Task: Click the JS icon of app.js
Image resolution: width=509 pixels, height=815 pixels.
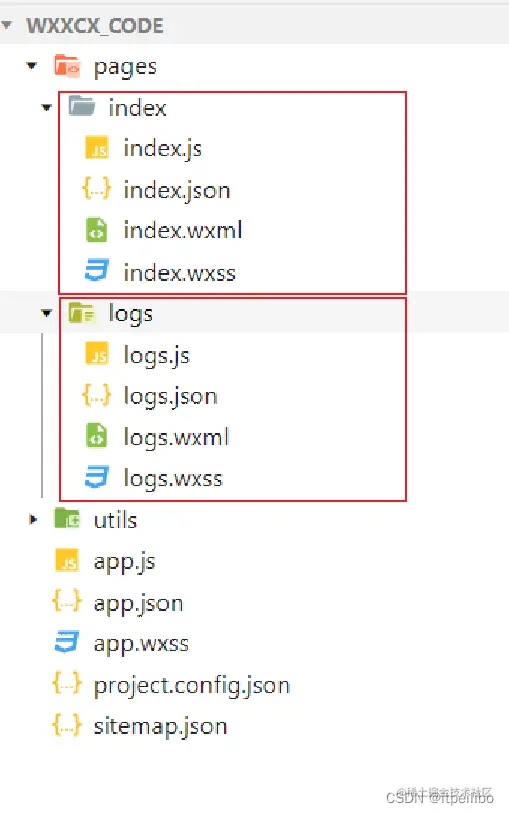Action: (67, 560)
